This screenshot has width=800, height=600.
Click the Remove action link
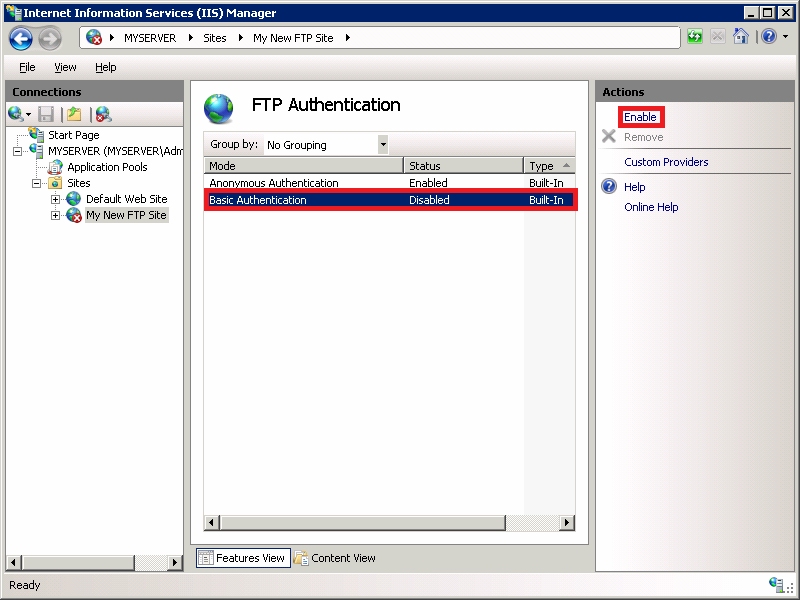[x=643, y=137]
